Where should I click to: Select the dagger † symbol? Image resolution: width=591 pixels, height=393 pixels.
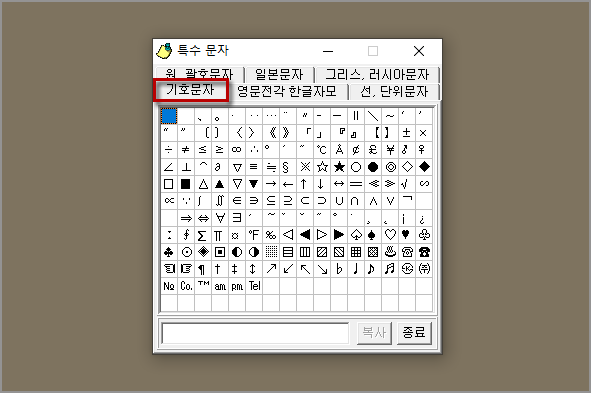point(220,269)
